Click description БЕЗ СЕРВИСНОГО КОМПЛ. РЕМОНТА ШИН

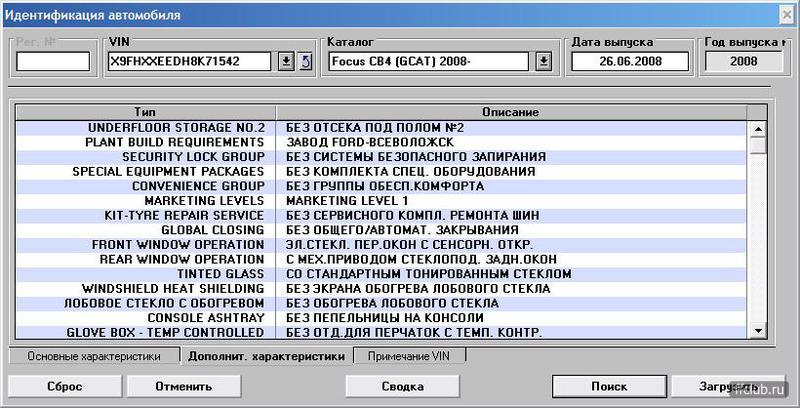412,216
